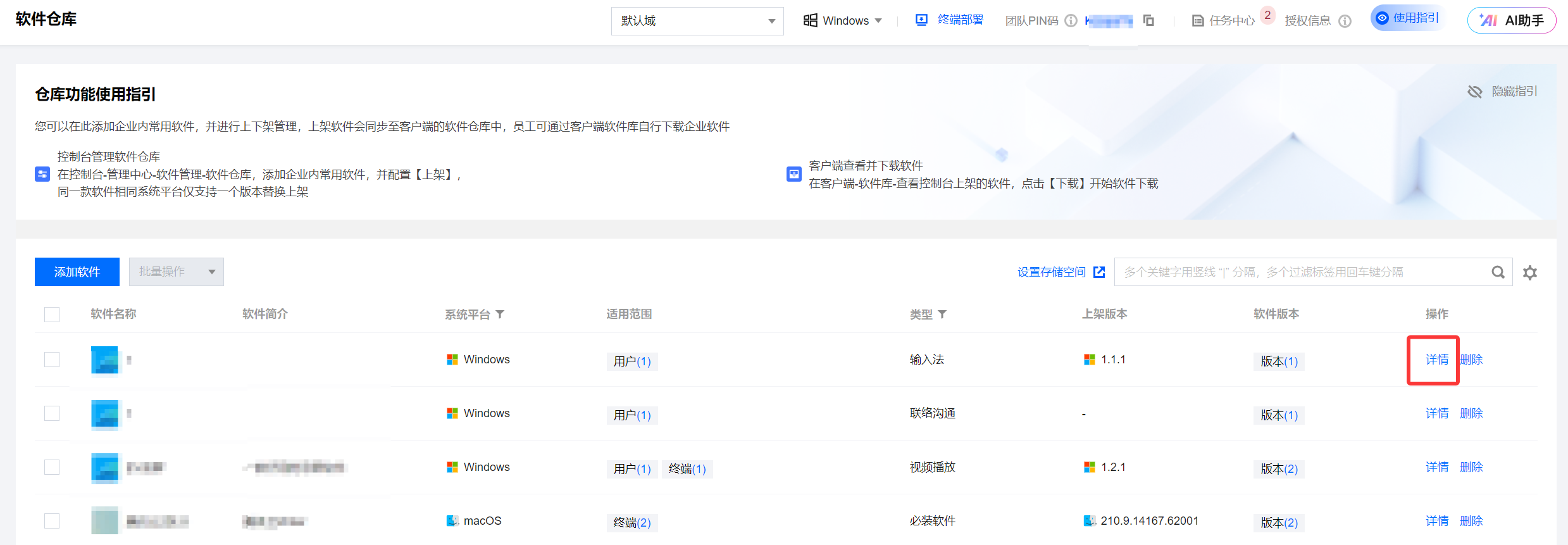Filter by 系统平台 funnel icon
The width and height of the screenshot is (1568, 545).
click(500, 314)
